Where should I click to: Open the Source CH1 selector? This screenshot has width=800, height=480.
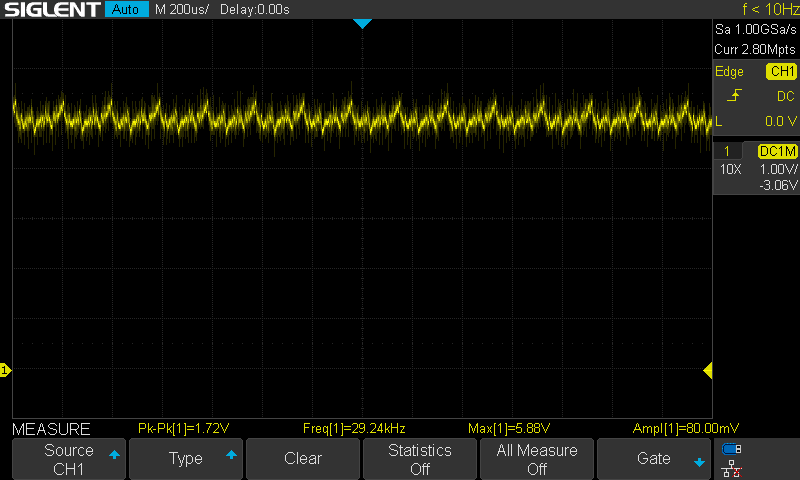[x=69, y=459]
